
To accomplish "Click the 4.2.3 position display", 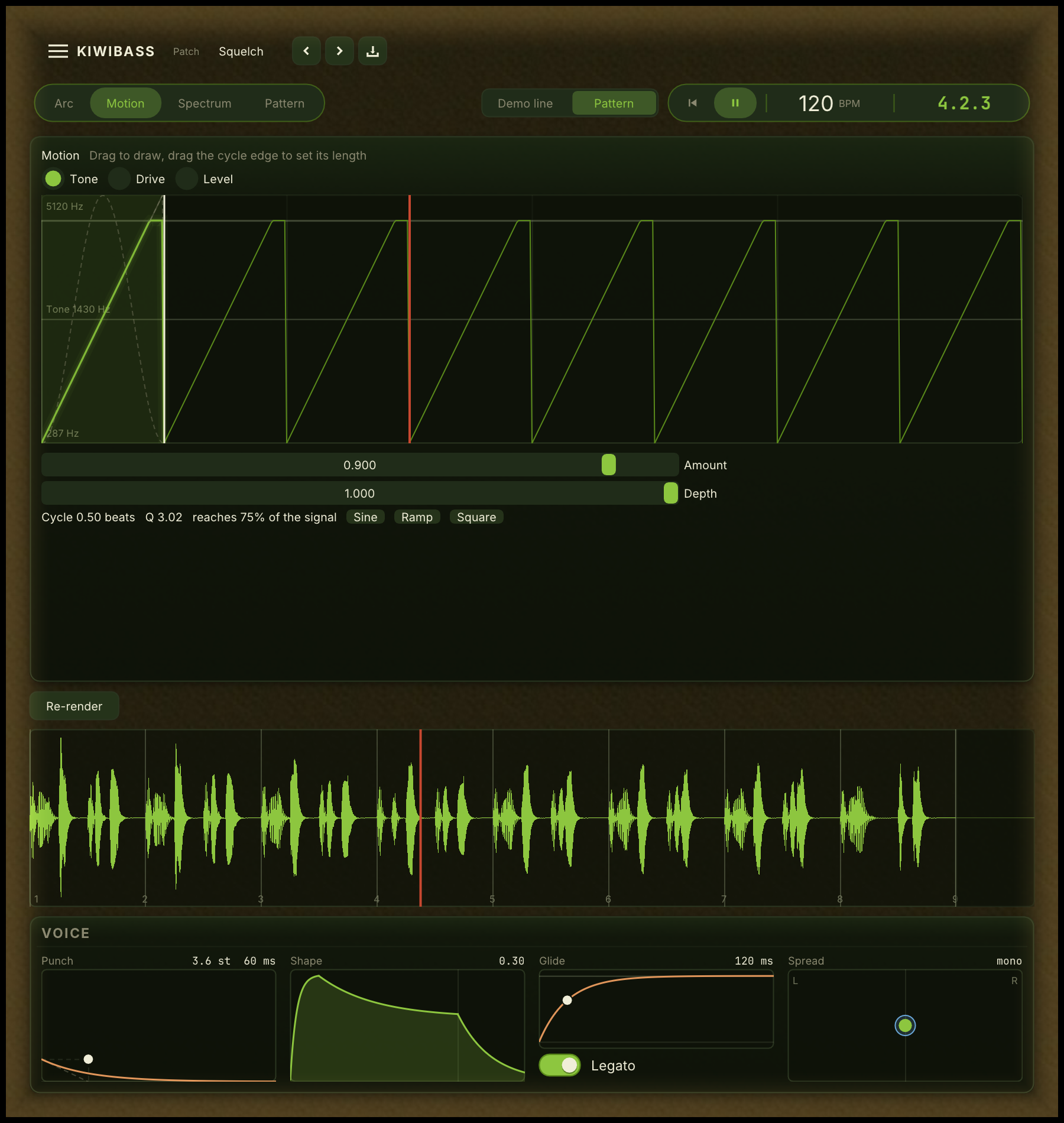I will [964, 103].
